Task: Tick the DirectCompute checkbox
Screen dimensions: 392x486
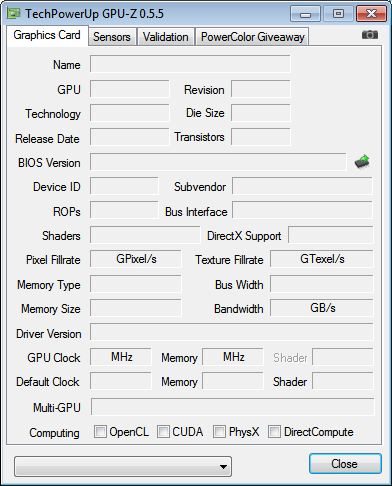Action: tap(274, 432)
